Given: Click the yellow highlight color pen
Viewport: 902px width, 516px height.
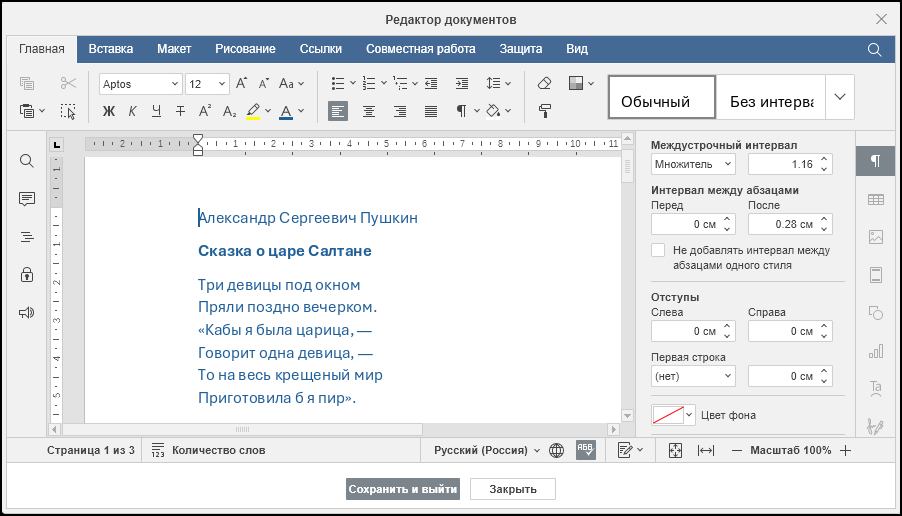Looking at the screenshot, I should 253,111.
